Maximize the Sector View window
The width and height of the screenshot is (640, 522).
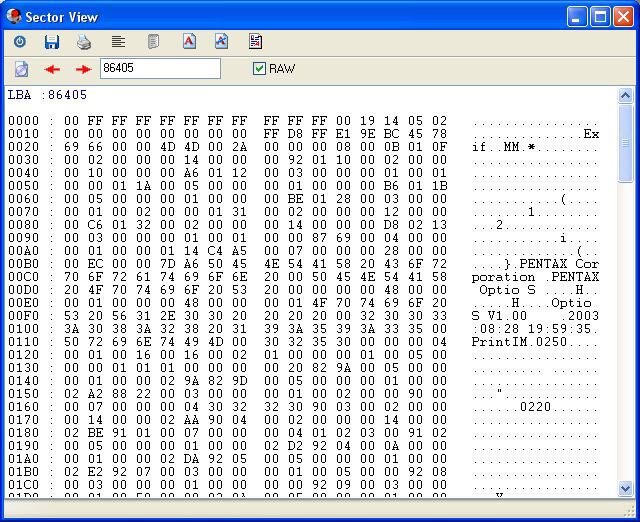coord(600,17)
